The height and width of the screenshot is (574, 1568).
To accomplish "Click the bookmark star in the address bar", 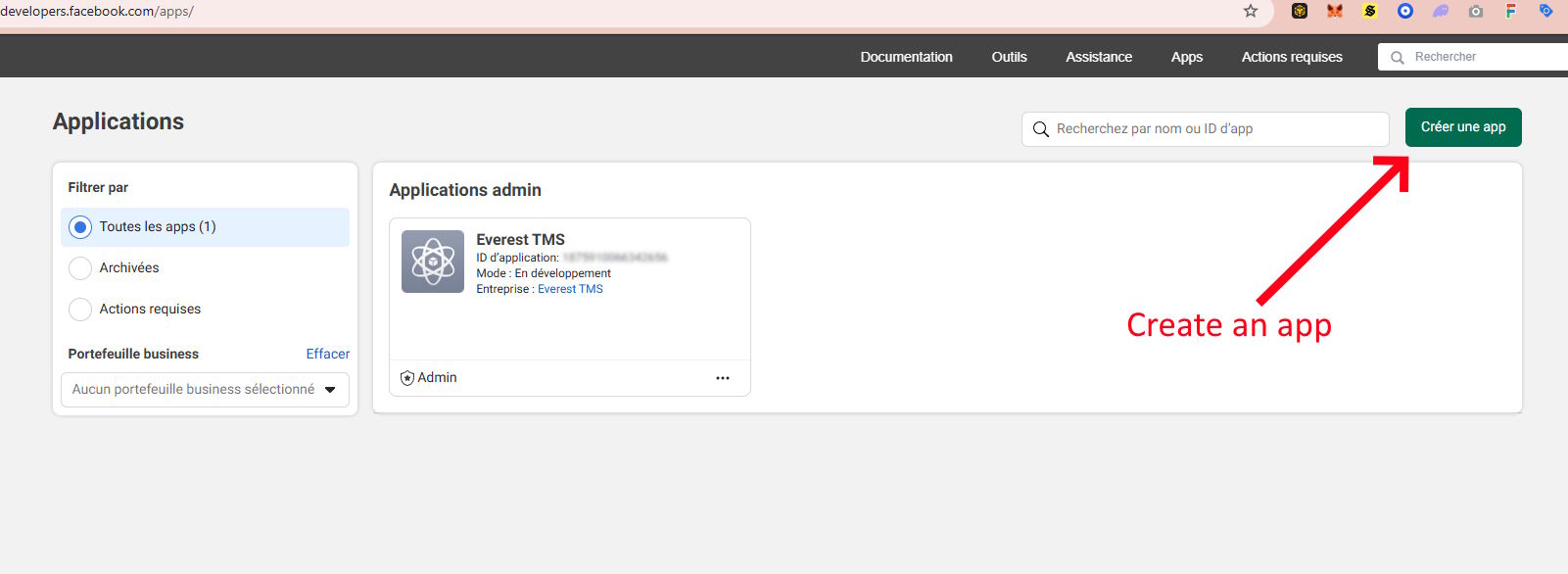I will 1251,11.
